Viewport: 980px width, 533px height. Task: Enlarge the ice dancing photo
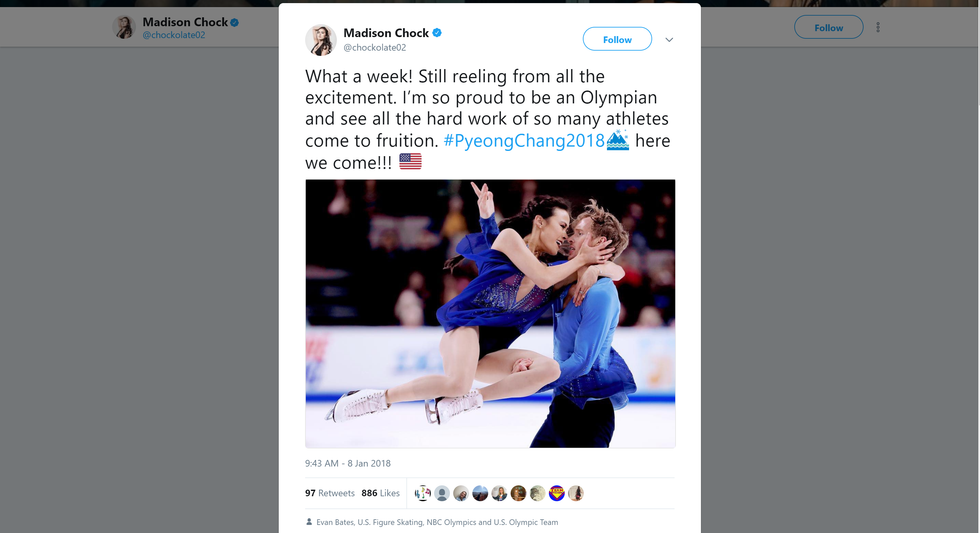tap(490, 313)
